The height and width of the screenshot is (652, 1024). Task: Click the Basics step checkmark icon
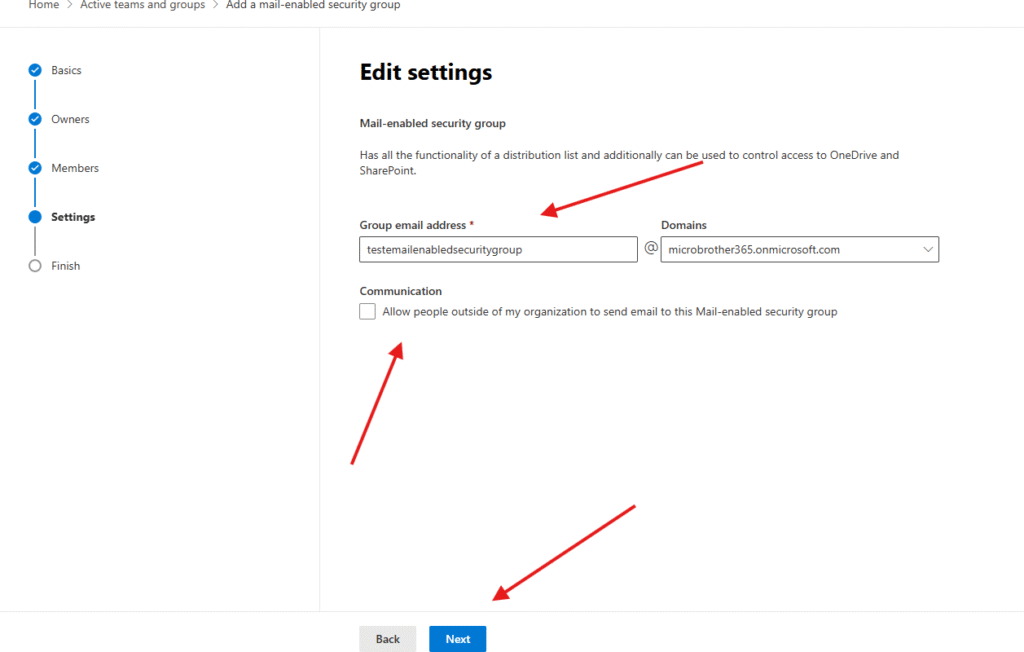35,70
